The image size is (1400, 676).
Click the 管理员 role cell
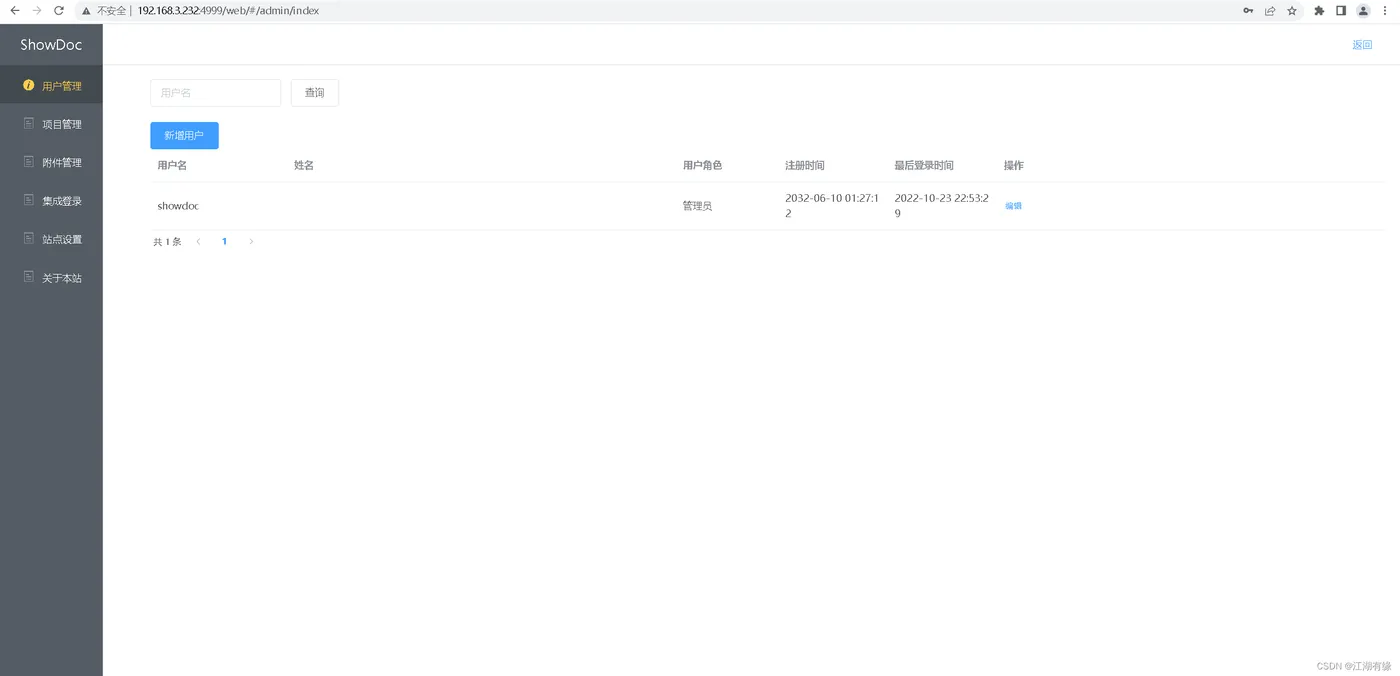[697, 206]
